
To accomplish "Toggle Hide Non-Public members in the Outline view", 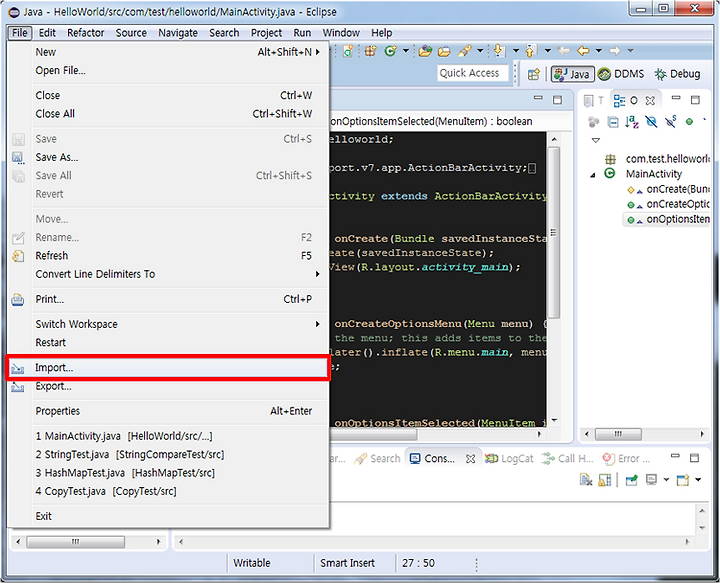I will [689, 122].
